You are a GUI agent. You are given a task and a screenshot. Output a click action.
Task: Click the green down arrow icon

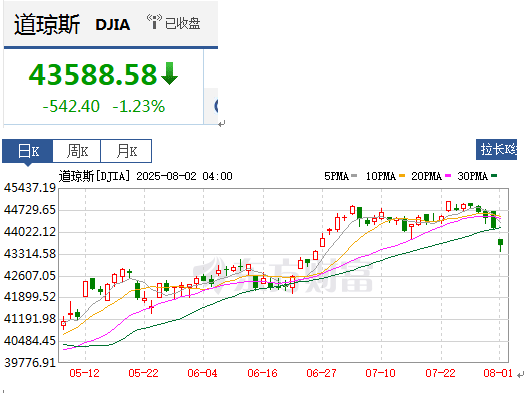tap(170, 73)
